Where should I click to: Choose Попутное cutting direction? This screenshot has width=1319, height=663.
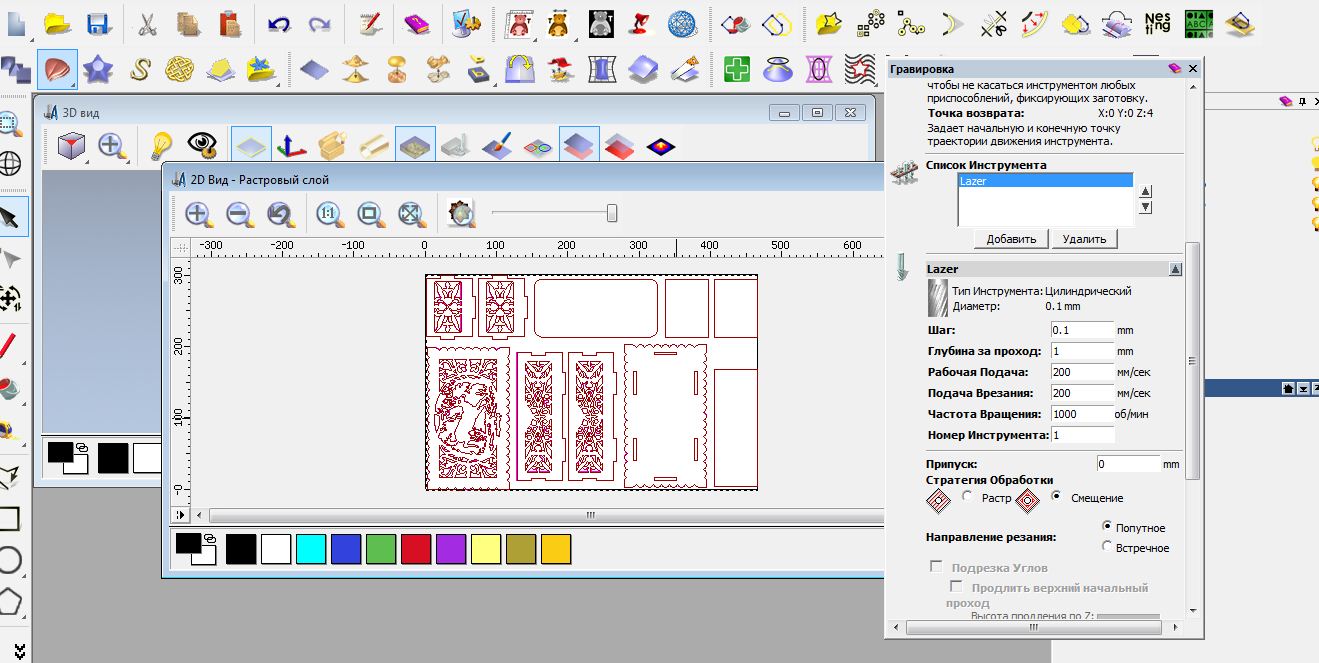tap(1107, 526)
